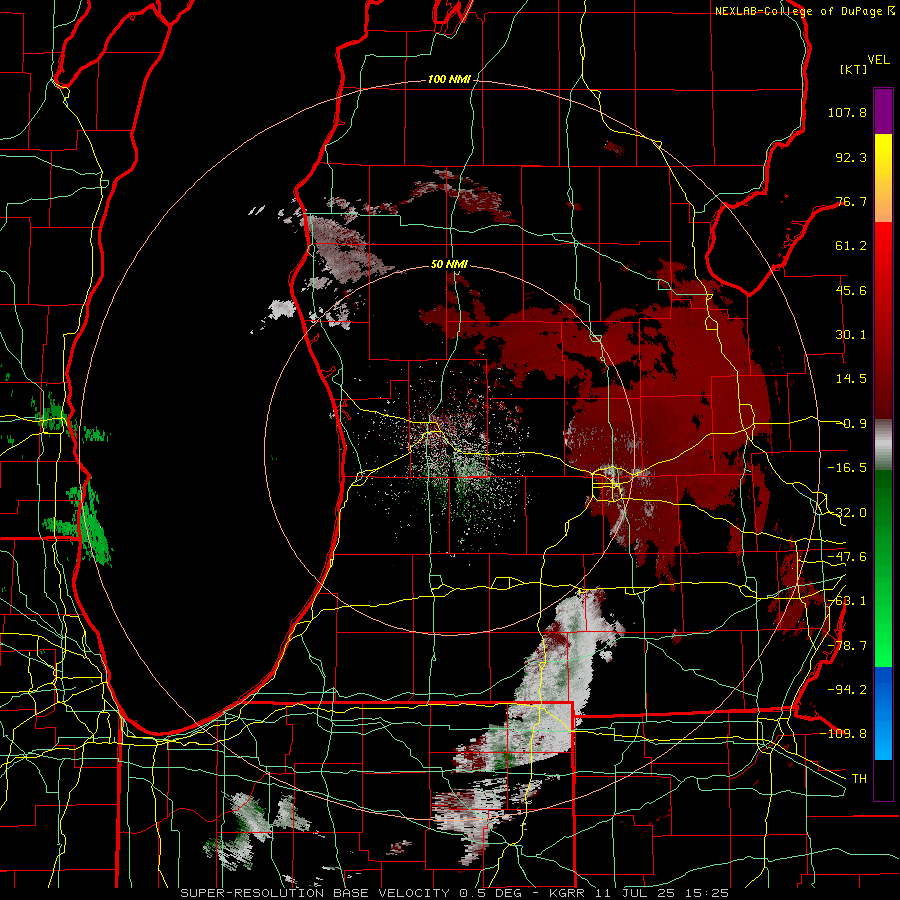Select the 107.8 value on velocity scale
Screen dimensions: 900x900
tap(847, 112)
